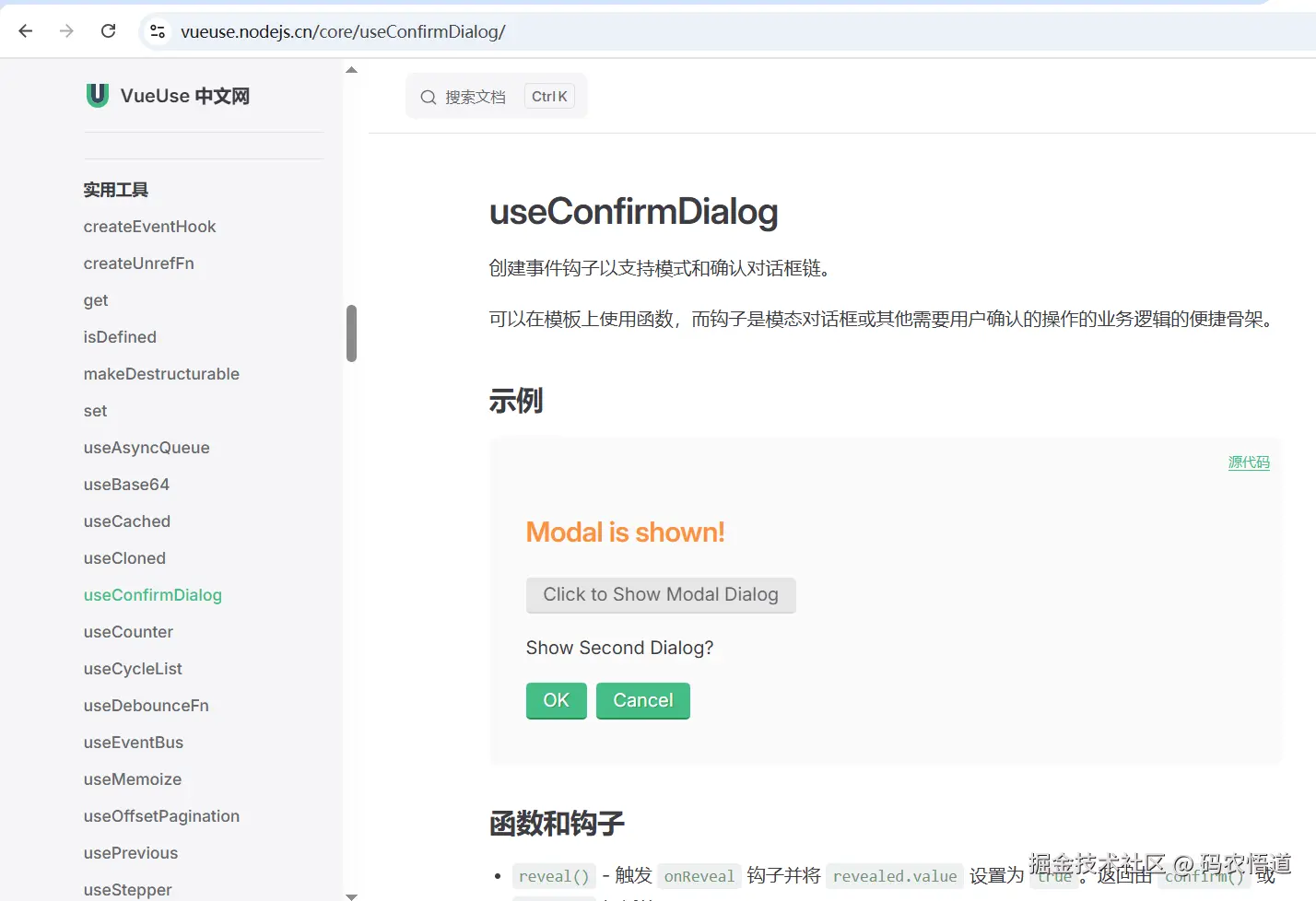This screenshot has width=1316, height=901.
Task: Open useDebounceFn in sidebar
Action: coord(146,706)
